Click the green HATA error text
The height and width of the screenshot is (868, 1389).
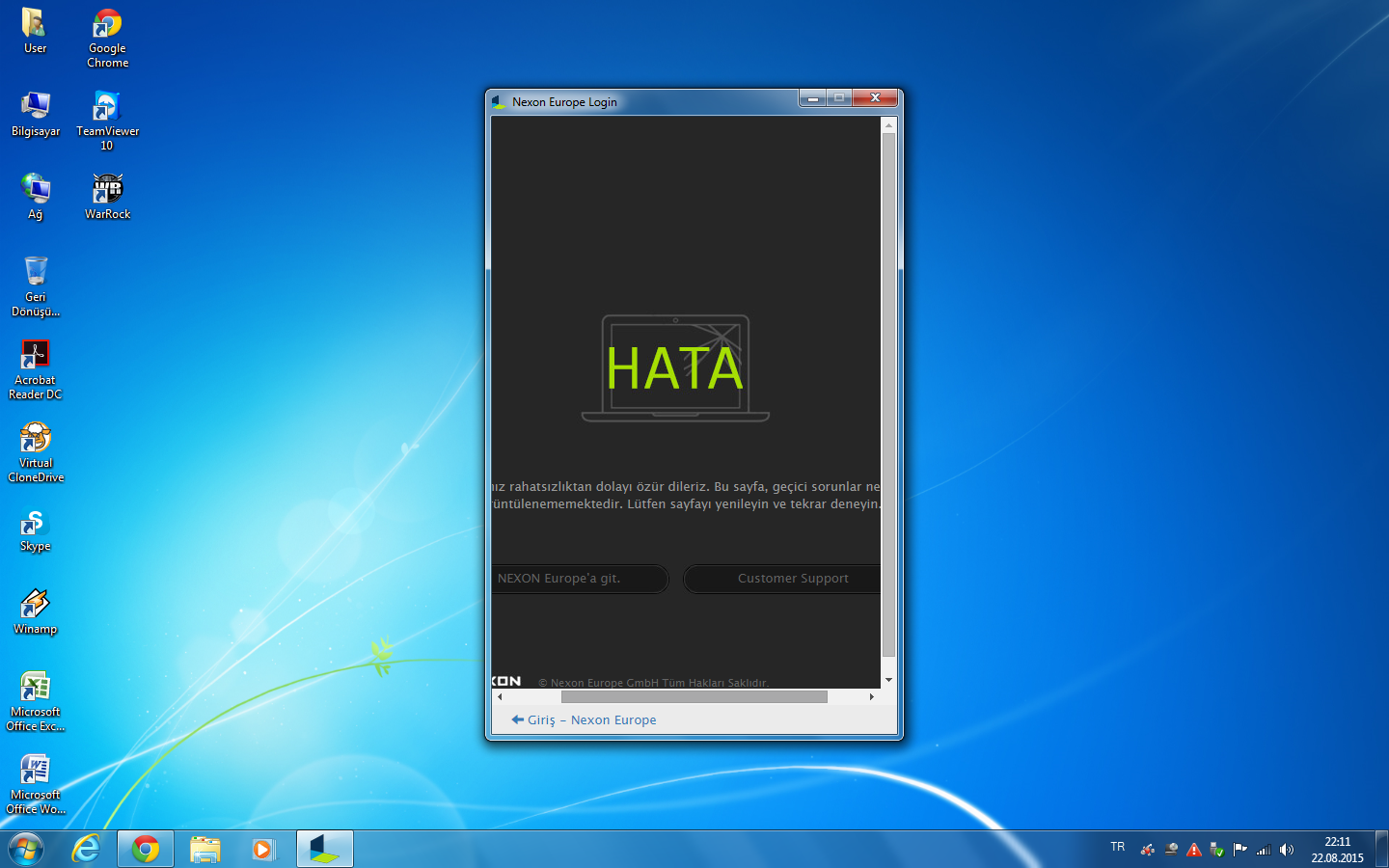pyautogui.click(x=674, y=368)
